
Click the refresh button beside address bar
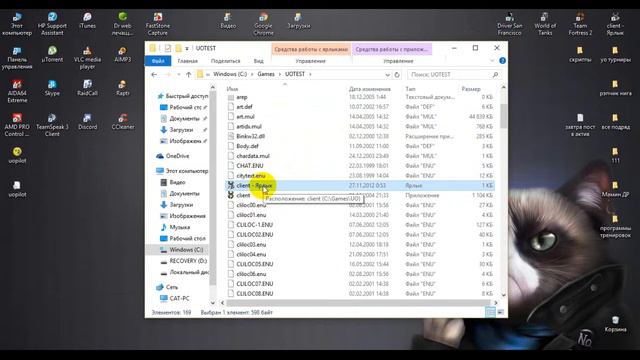coord(397,75)
